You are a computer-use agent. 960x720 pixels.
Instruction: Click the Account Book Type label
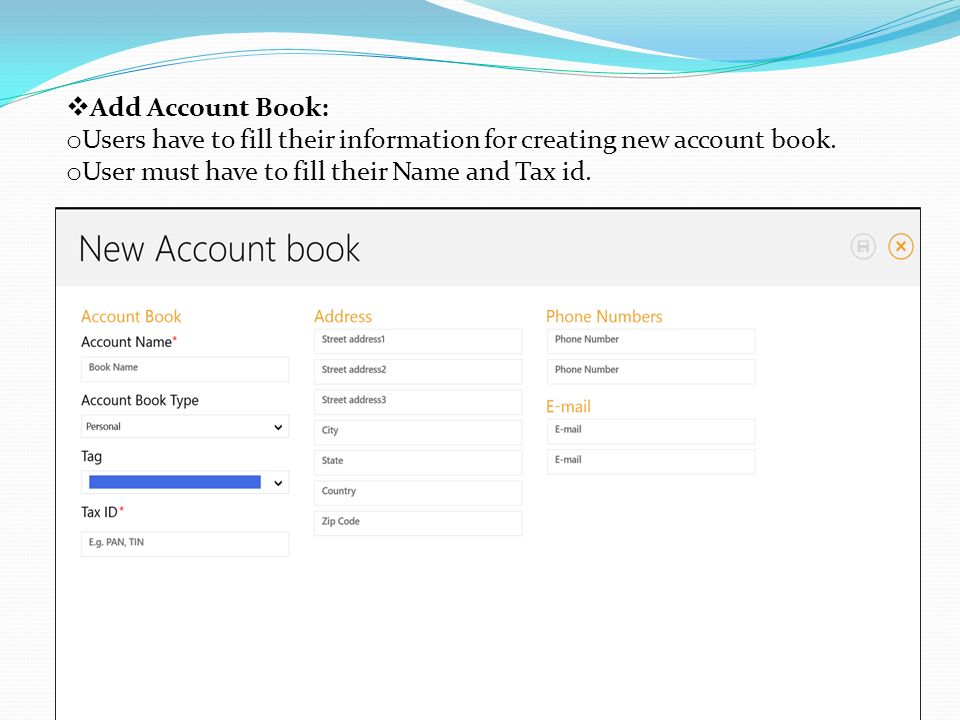point(140,400)
